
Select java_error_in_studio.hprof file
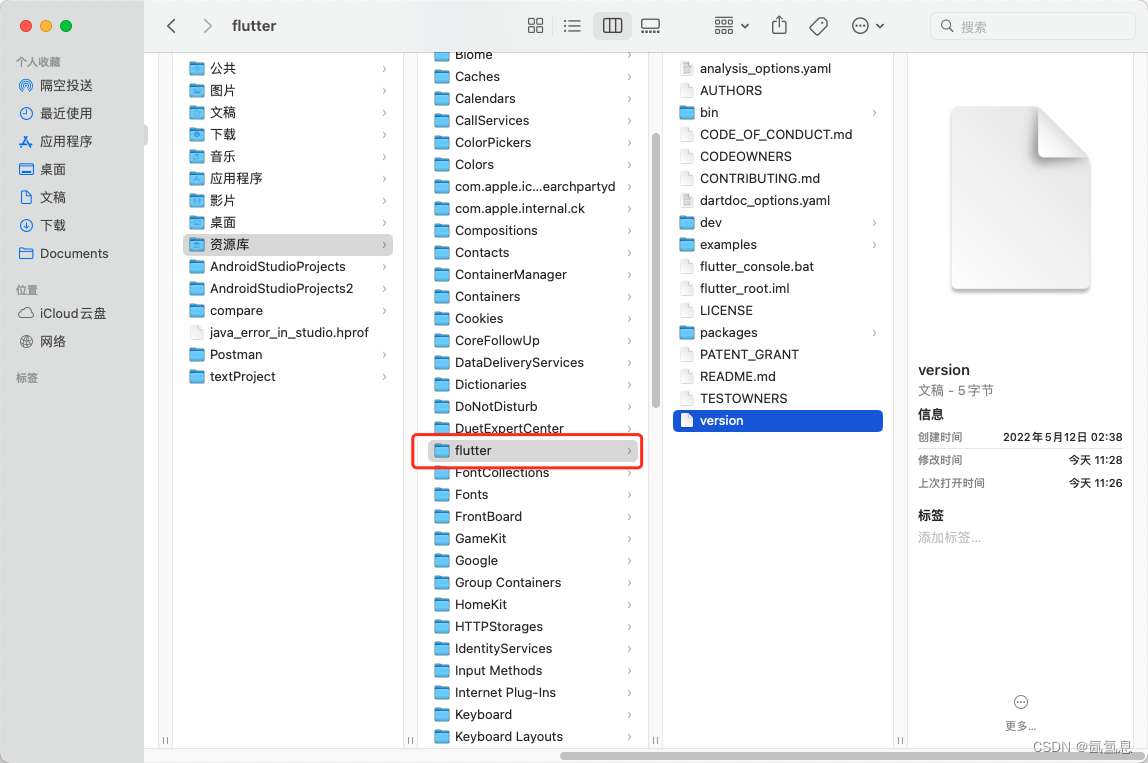pyautogui.click(x=288, y=332)
